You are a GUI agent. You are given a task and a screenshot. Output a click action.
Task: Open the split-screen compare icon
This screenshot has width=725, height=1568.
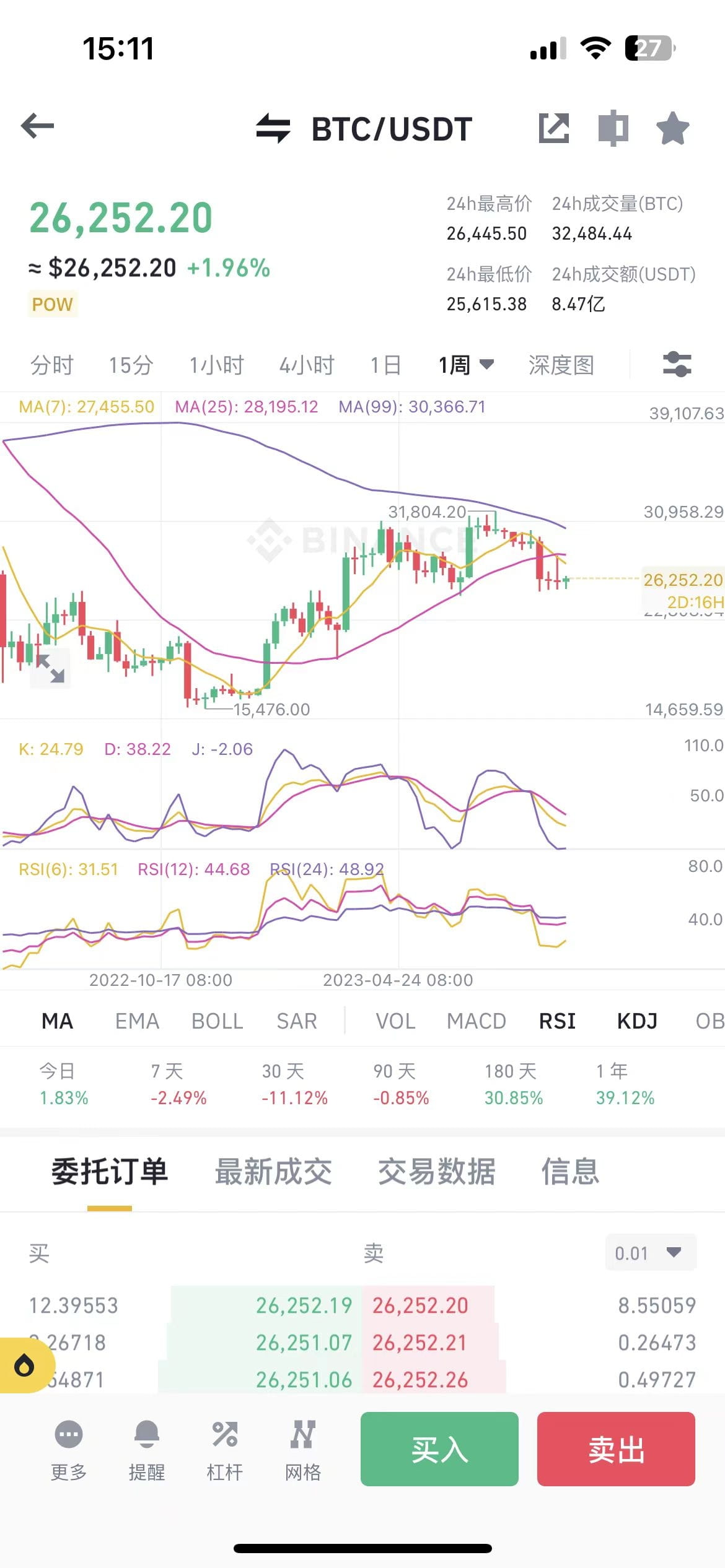613,128
